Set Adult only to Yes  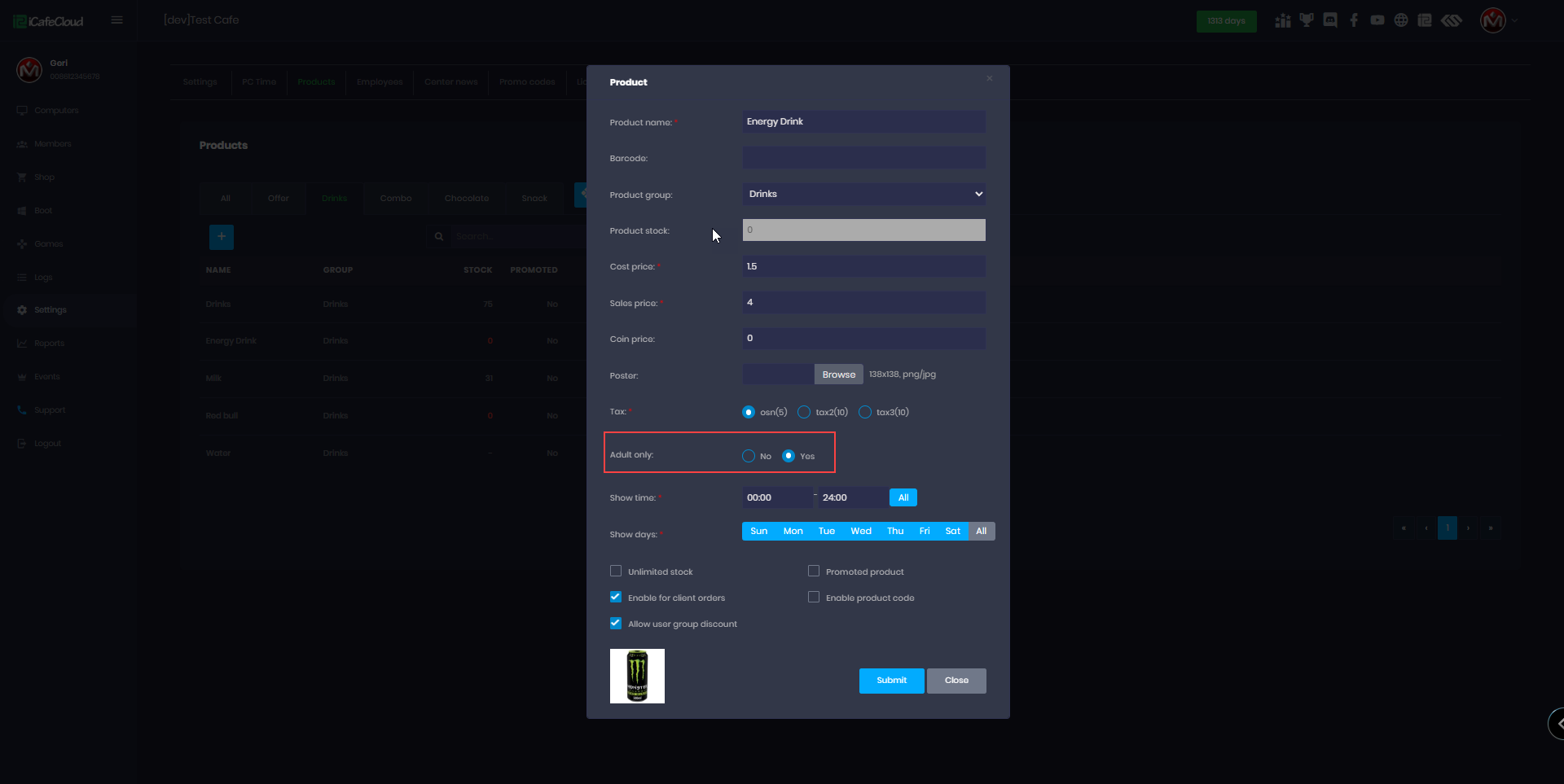(x=789, y=456)
